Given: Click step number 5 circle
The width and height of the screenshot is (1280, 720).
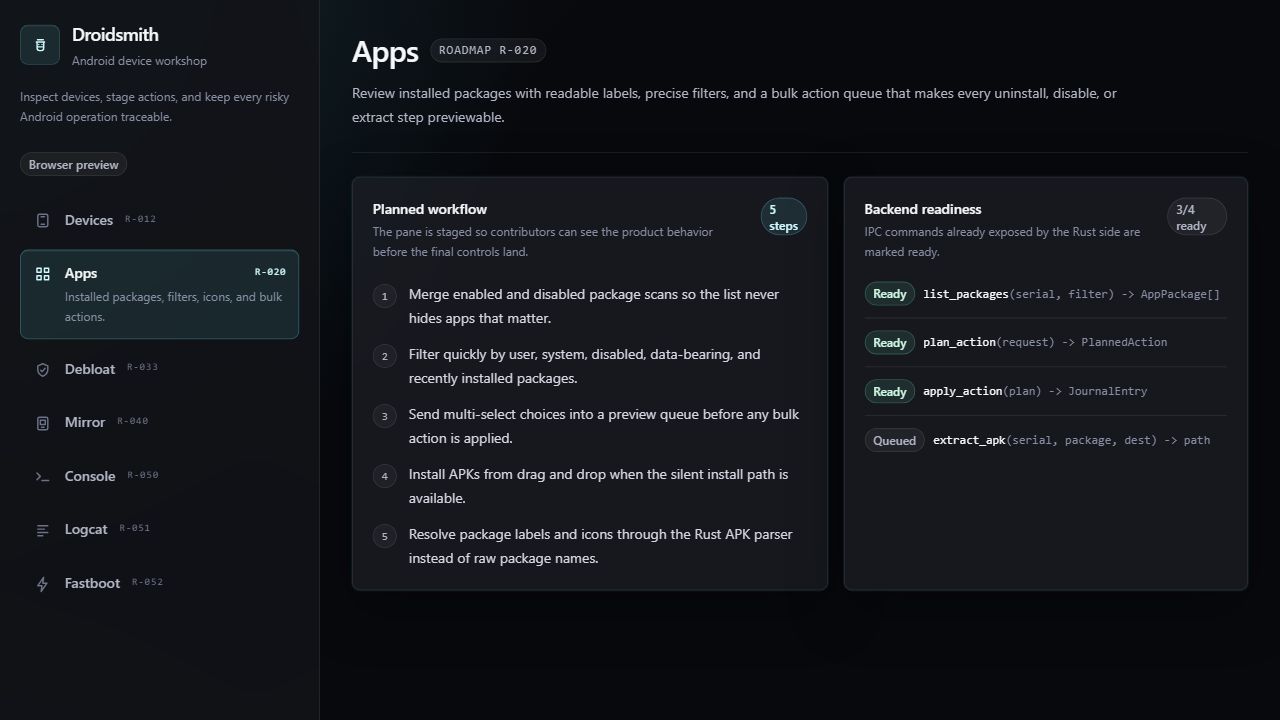Looking at the screenshot, I should (x=385, y=536).
